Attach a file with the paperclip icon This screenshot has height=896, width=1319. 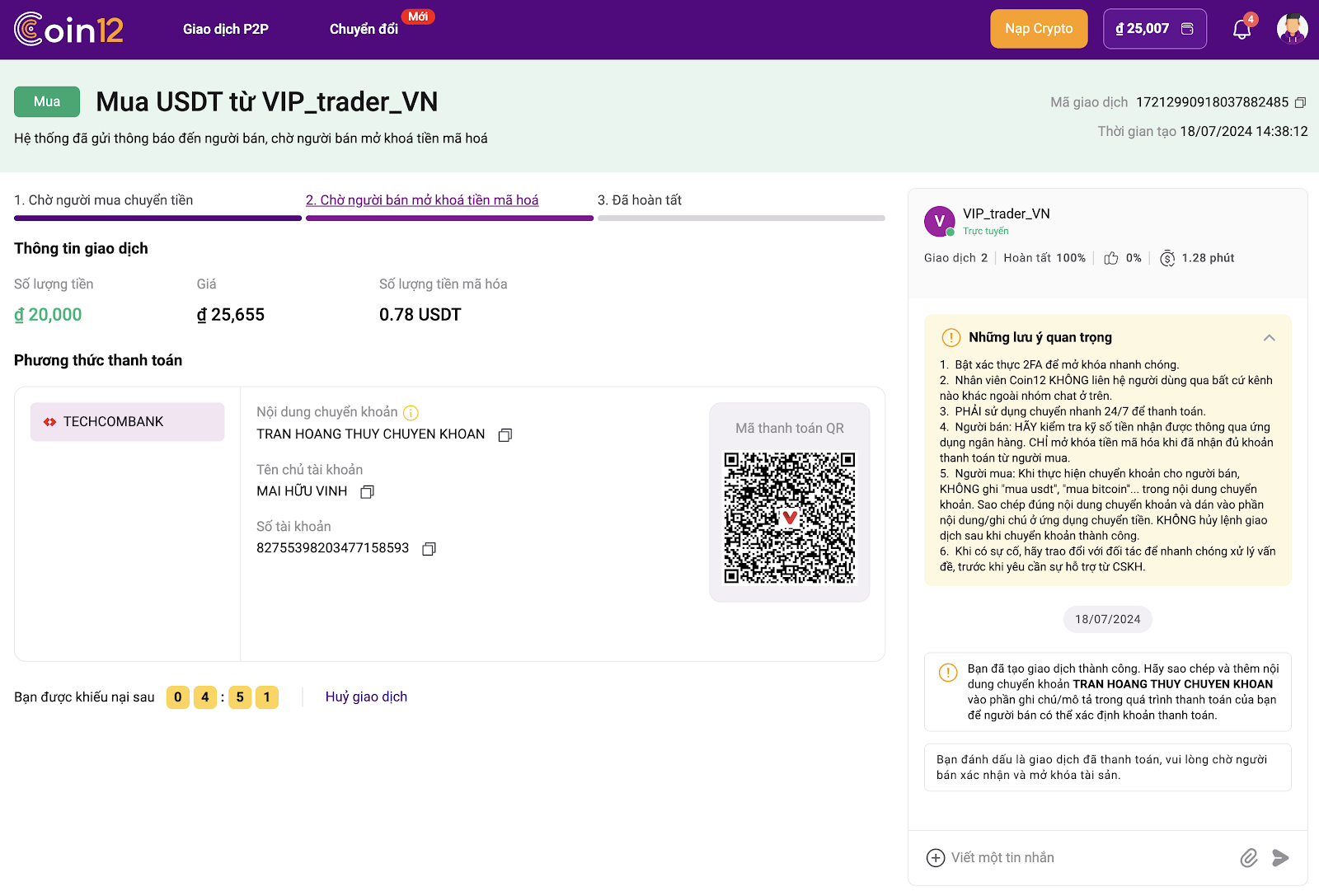(x=1249, y=858)
